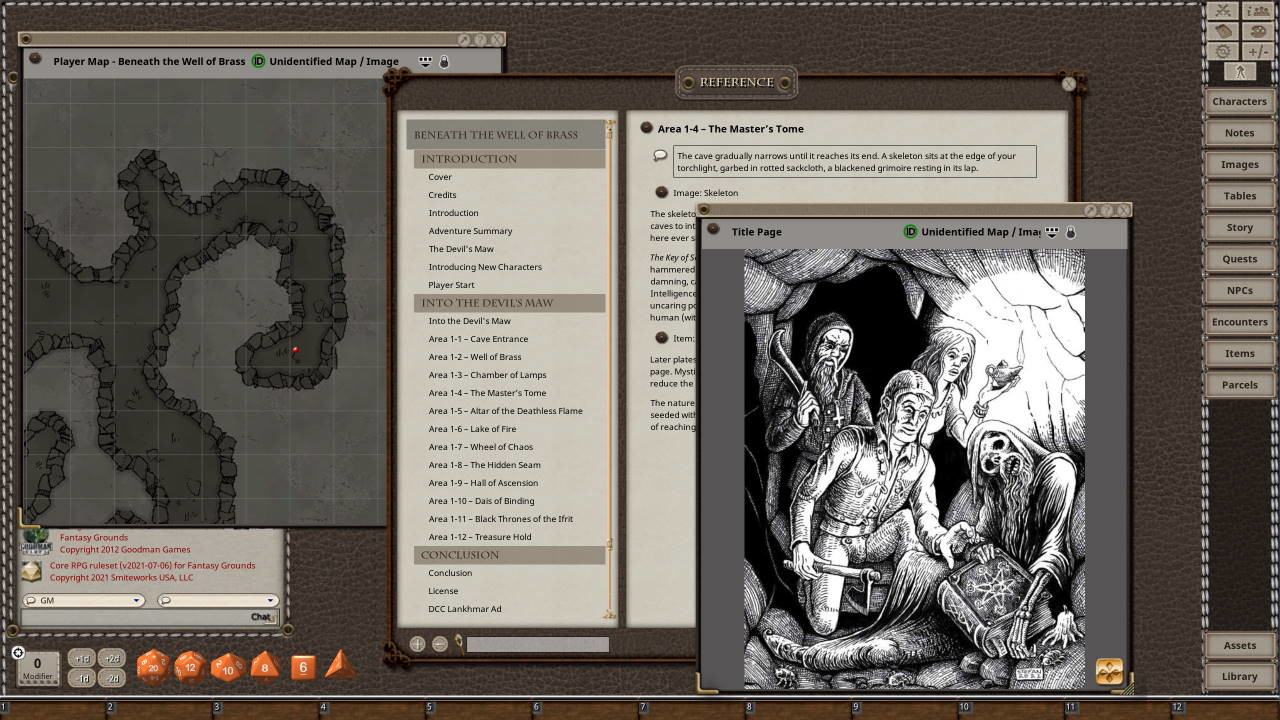Toggle the player-view eye icon on Title Page window
This screenshot has height=720, width=1280.
click(1051, 231)
